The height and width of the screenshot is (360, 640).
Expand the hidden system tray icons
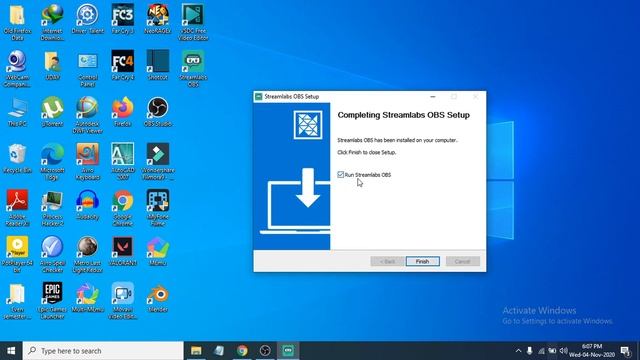(518, 351)
